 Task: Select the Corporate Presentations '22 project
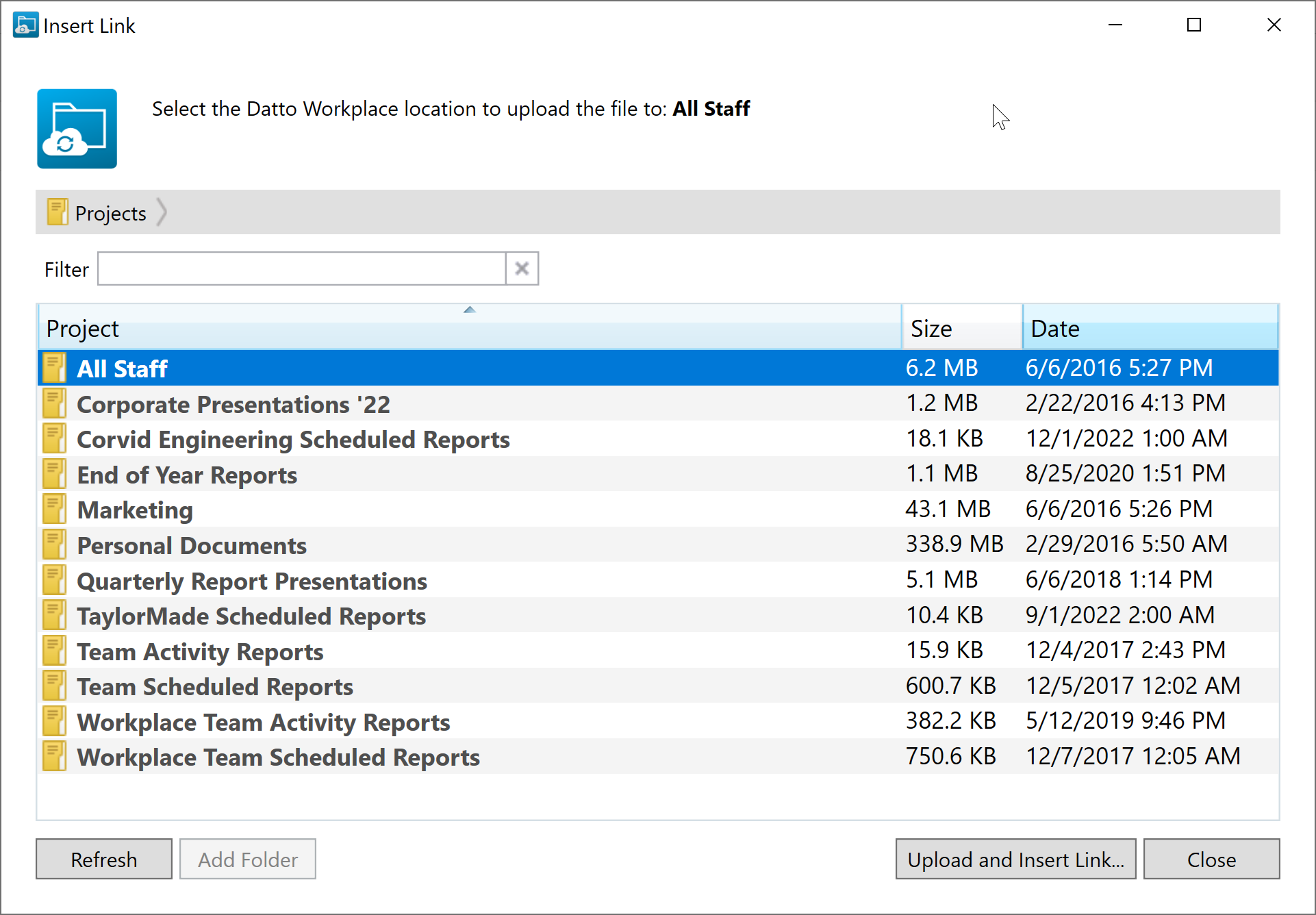(233, 404)
